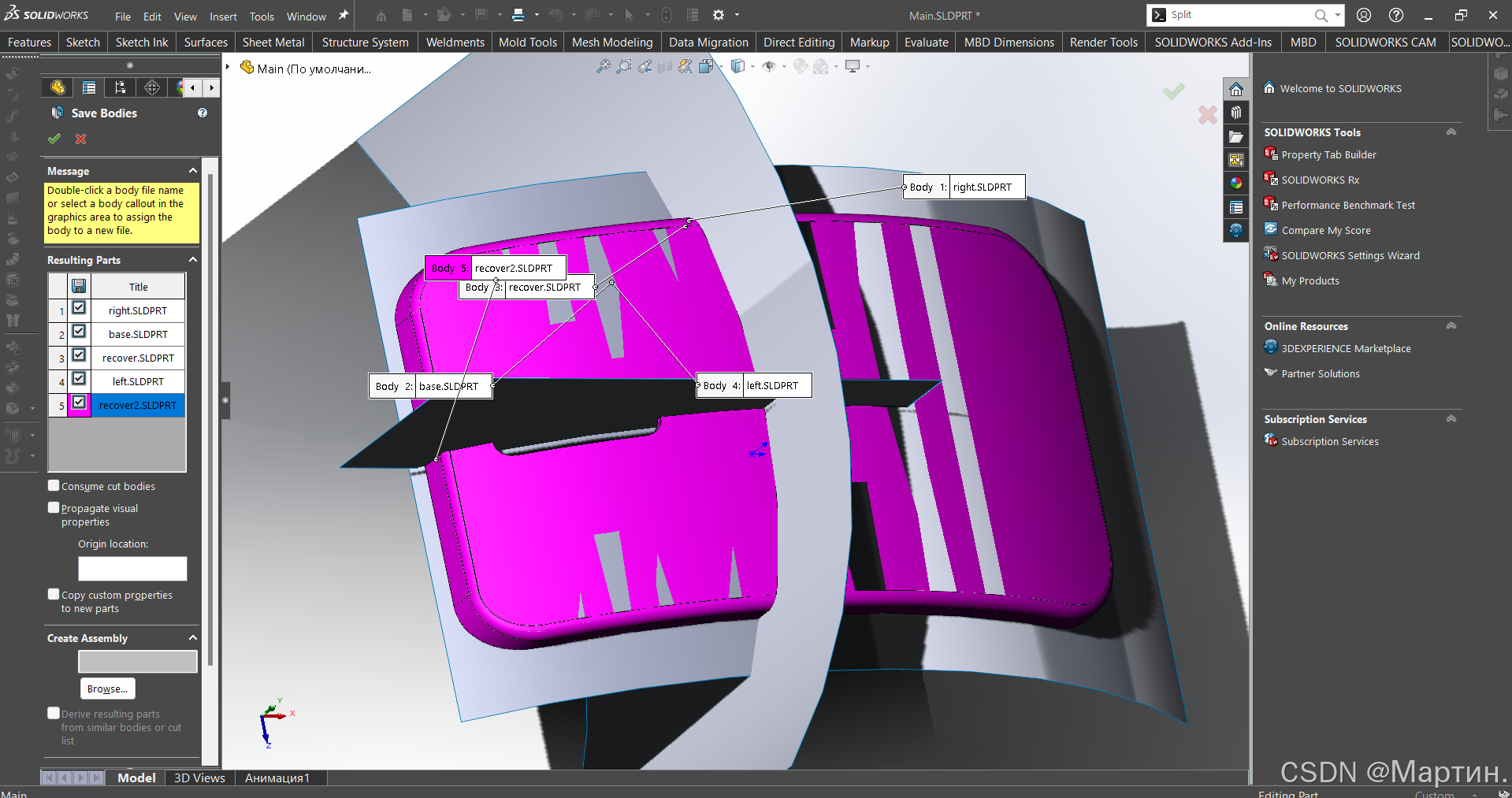Switch to Evaluate ribbon tab

[x=926, y=43]
